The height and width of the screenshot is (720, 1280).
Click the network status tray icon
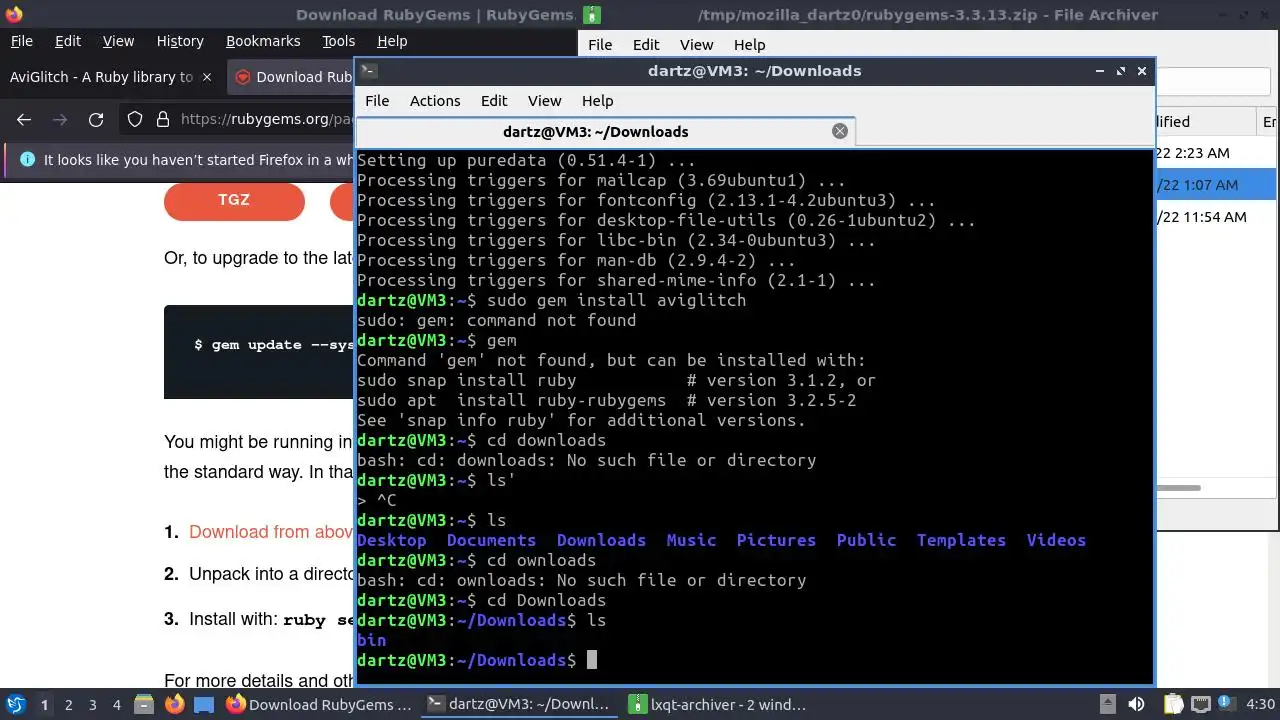pyautogui.click(x=1201, y=704)
